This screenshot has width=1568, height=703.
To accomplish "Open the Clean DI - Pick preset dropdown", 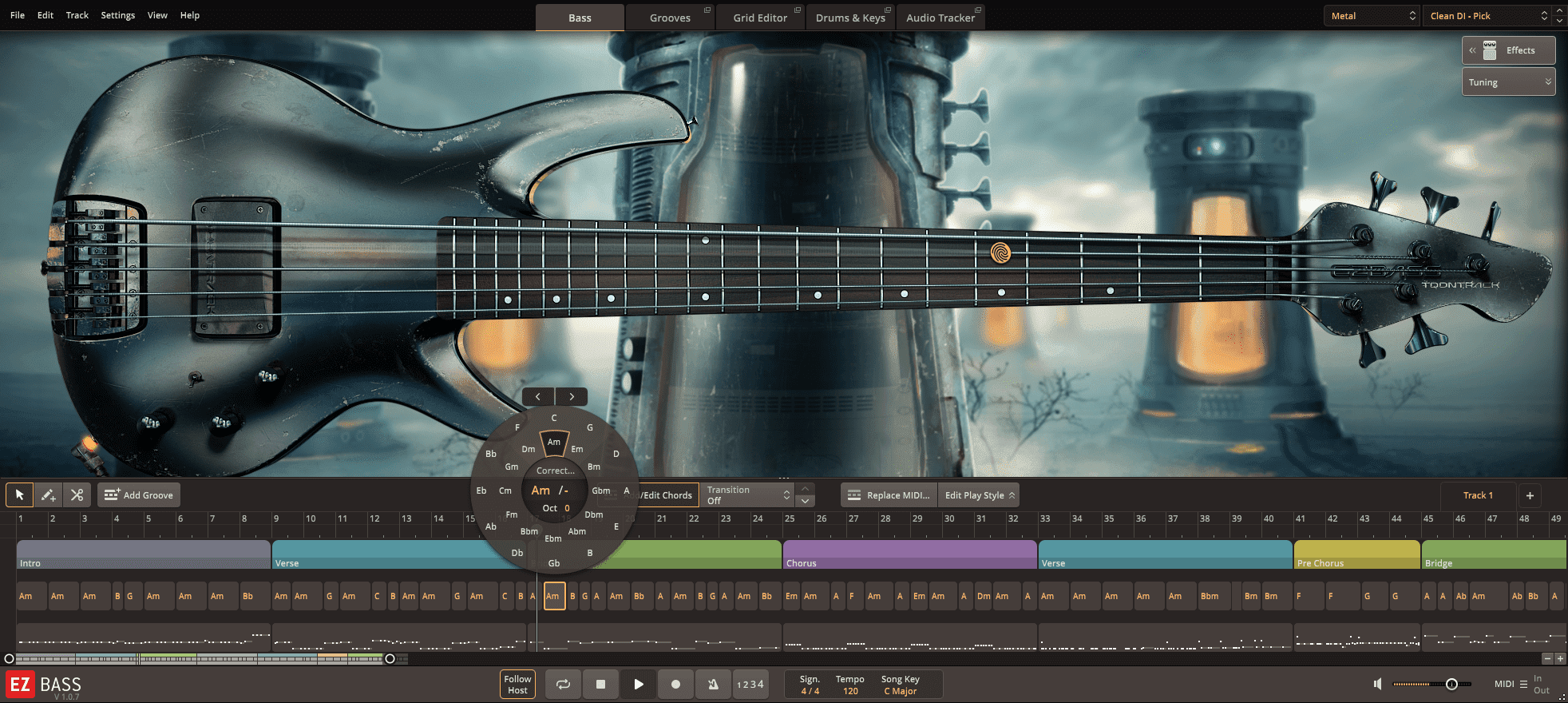I will pyautogui.click(x=1487, y=16).
